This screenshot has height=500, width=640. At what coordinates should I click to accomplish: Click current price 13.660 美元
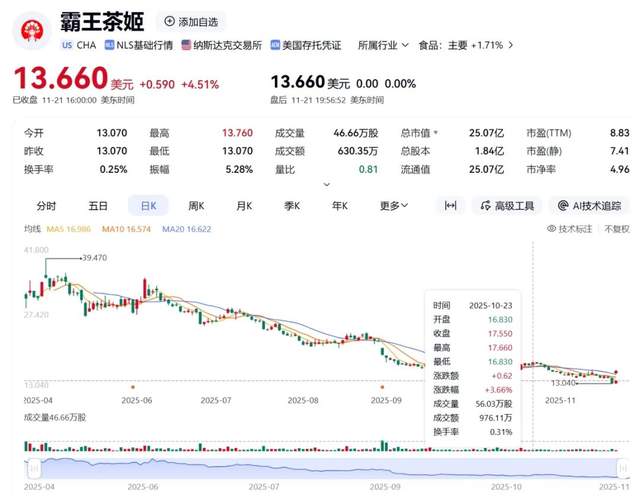[73, 78]
